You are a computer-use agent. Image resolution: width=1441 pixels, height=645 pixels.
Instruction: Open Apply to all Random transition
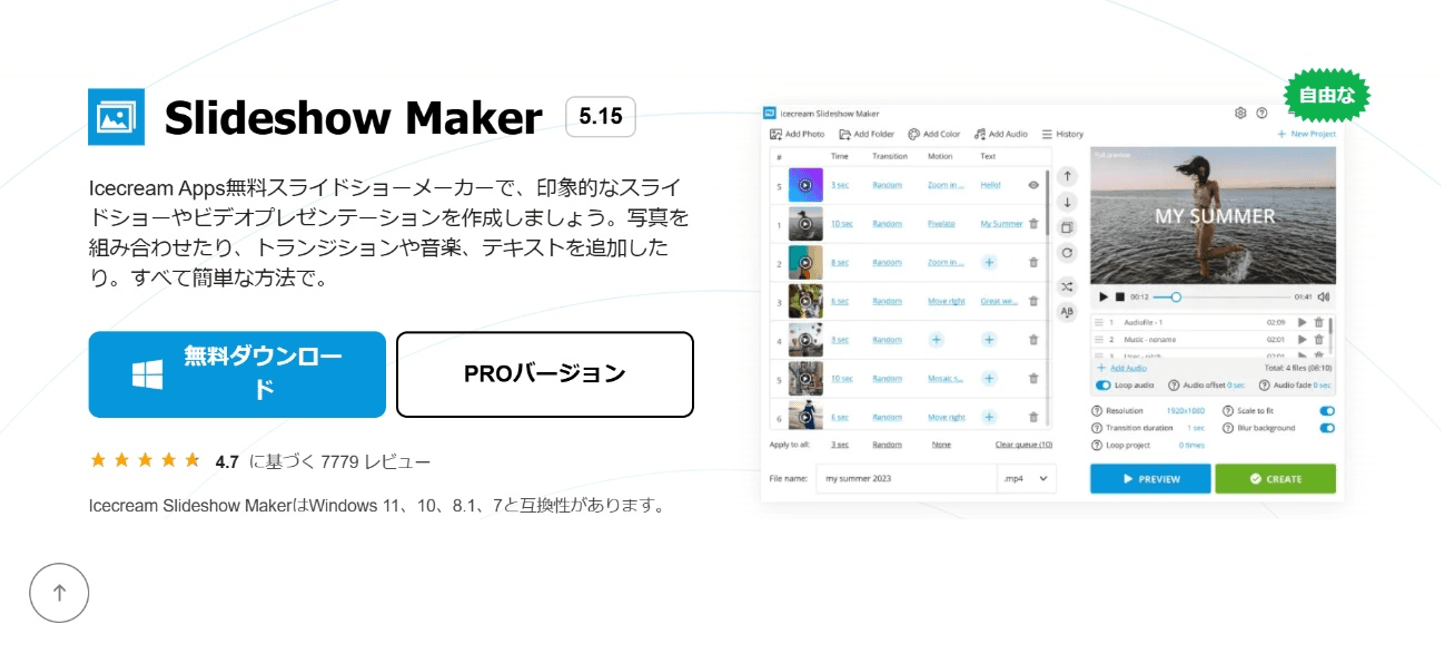[x=887, y=445]
